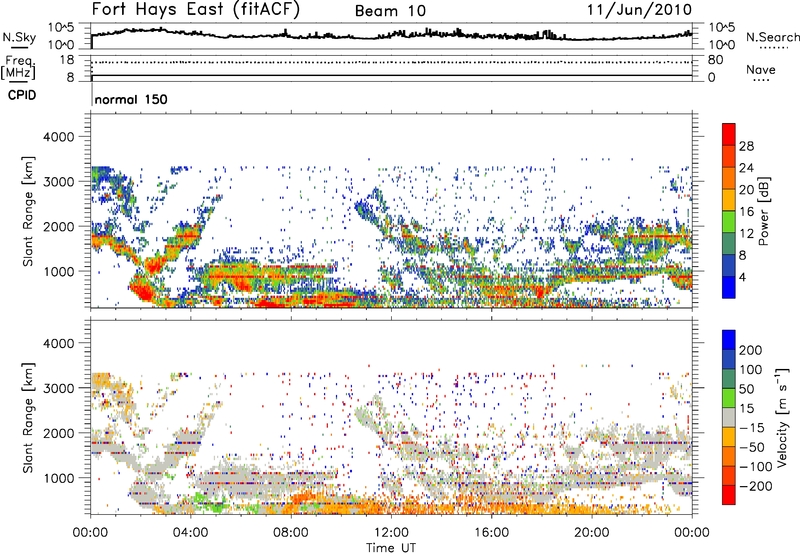Click the '16:00' time axis label

[x=491, y=533]
